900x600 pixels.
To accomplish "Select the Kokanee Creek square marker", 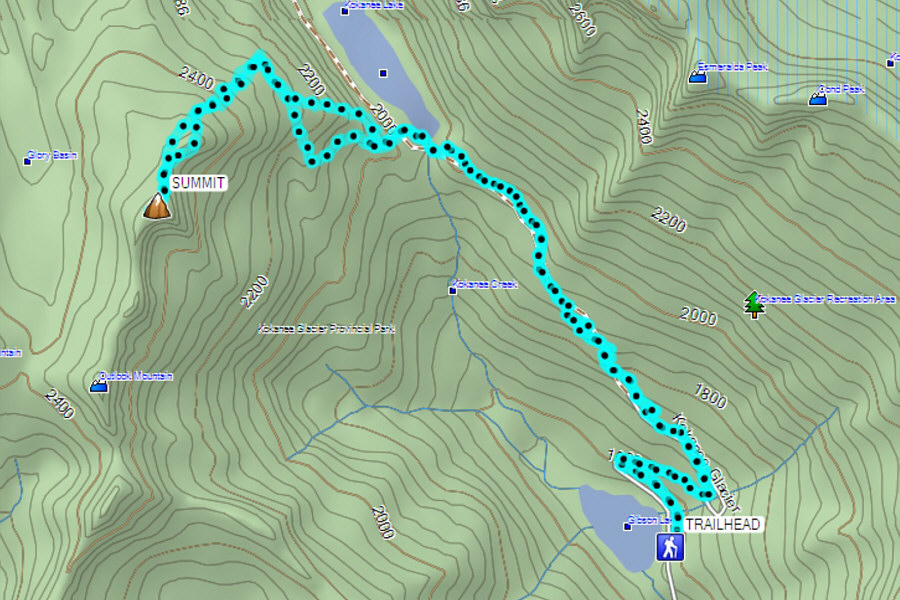I will pos(452,291).
